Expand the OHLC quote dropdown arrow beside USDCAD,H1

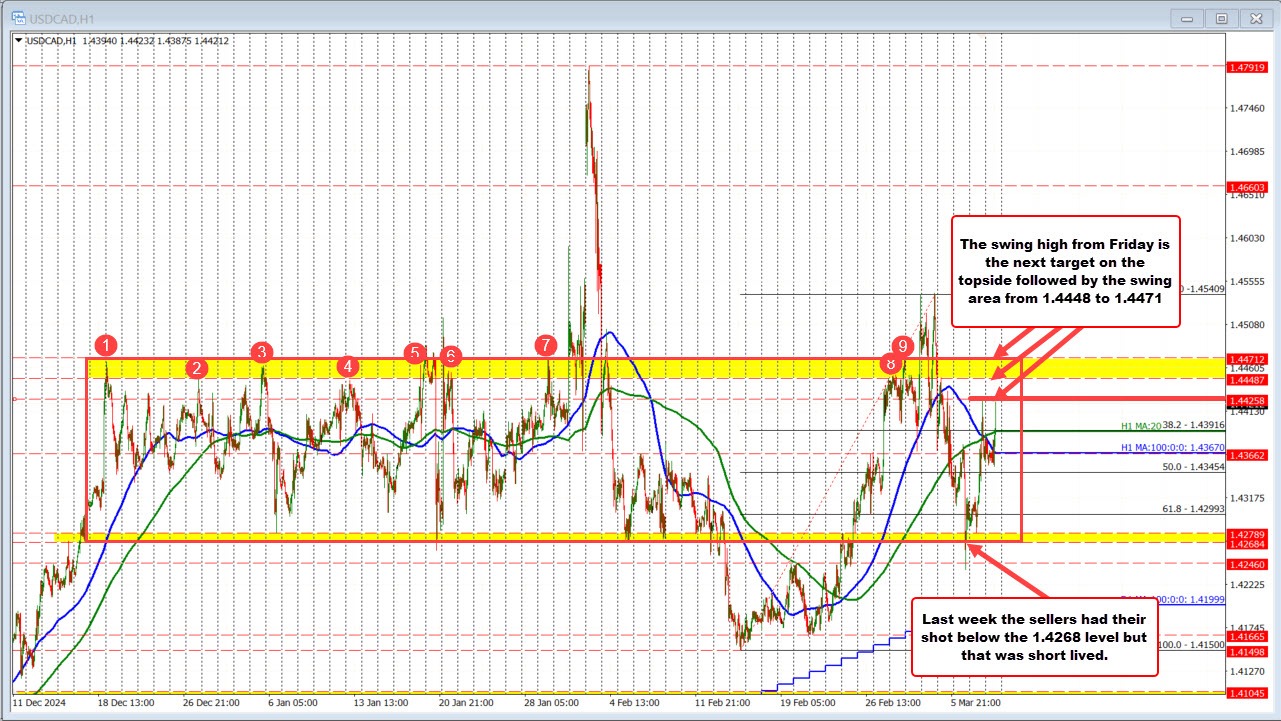pyautogui.click(x=18, y=42)
